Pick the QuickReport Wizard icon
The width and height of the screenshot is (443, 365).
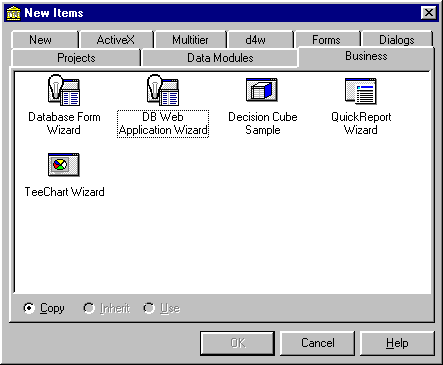click(361, 91)
